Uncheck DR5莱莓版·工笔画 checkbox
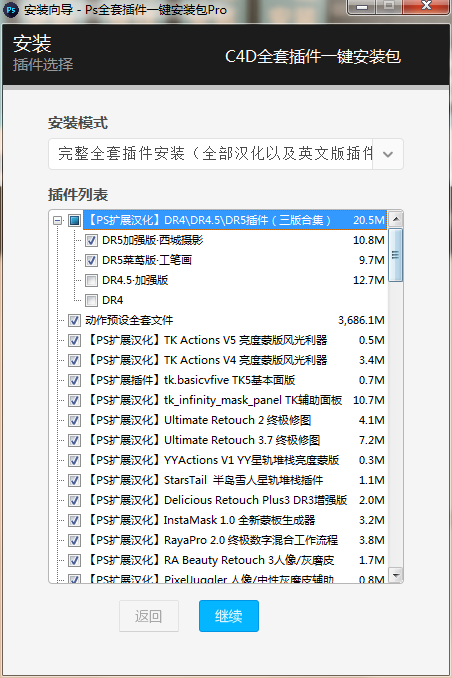This screenshot has height=678, width=452. (91, 260)
